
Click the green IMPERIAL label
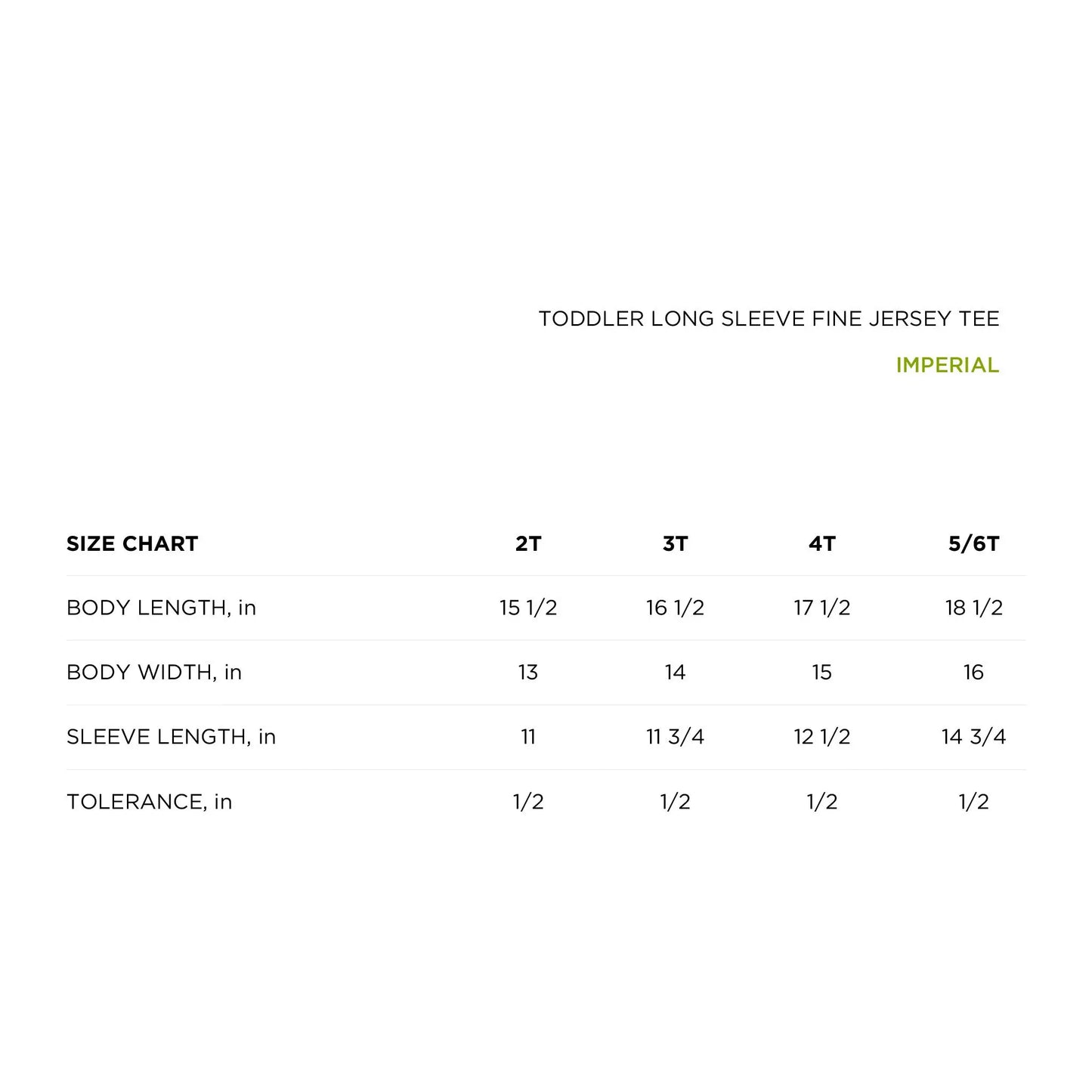click(x=947, y=365)
